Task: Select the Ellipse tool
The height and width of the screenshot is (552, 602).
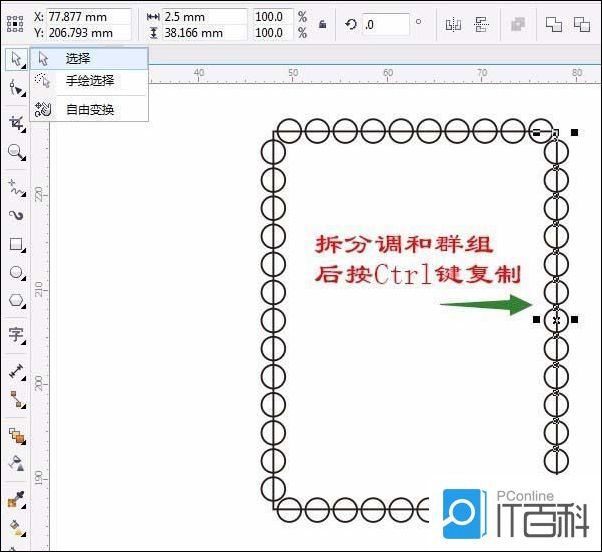Action: (x=16, y=273)
